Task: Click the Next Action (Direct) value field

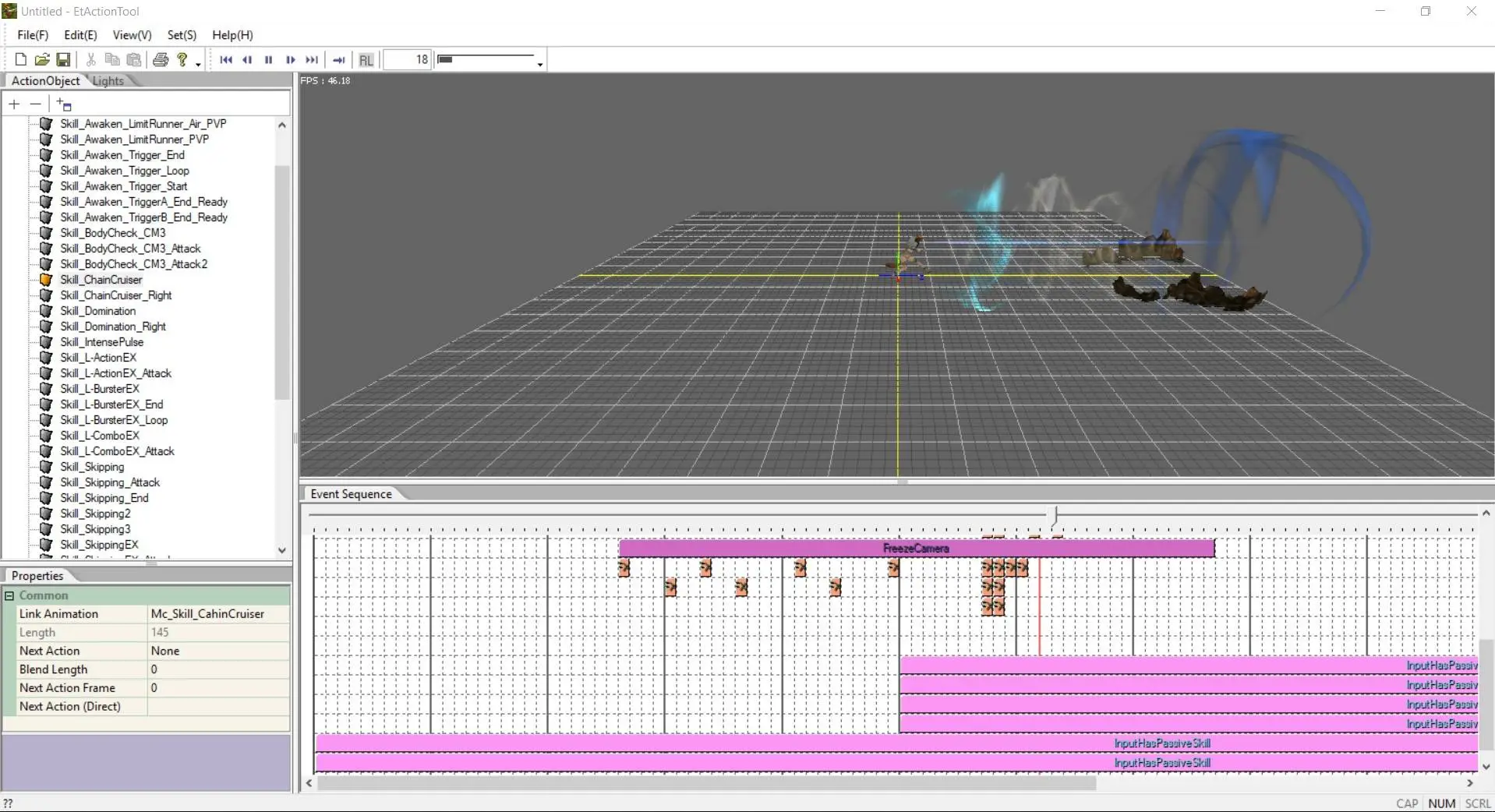Action: [x=218, y=707]
